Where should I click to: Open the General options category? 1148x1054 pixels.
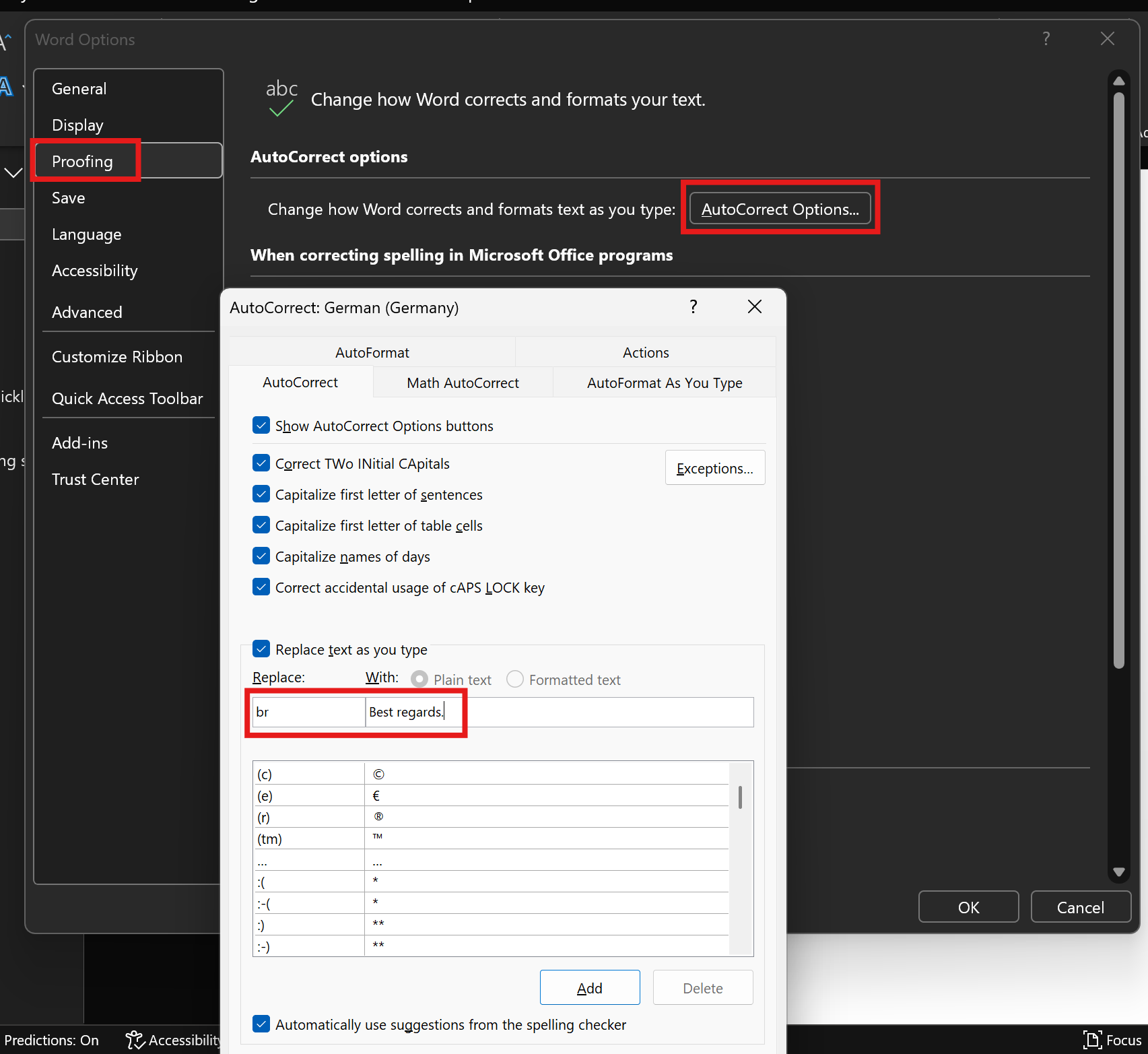coord(128,89)
